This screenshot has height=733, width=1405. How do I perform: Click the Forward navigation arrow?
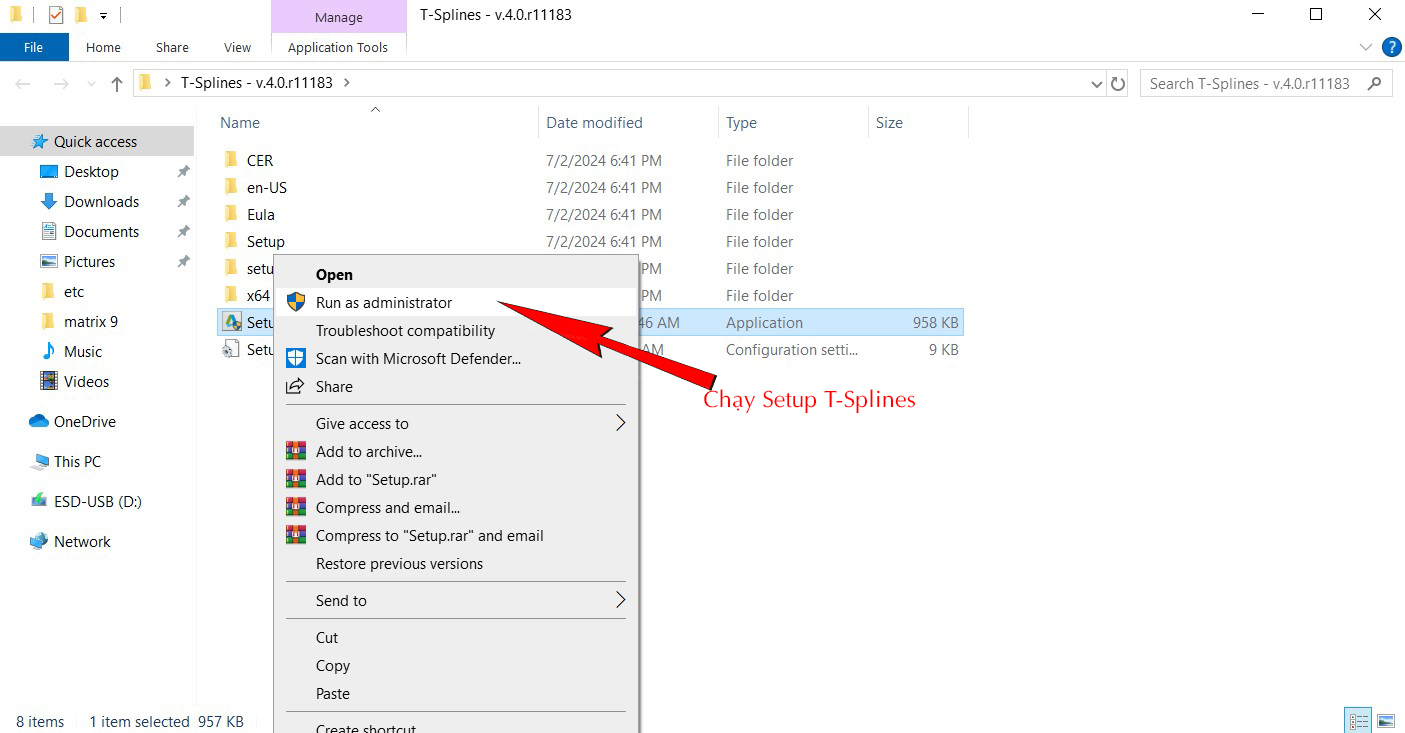[x=60, y=84]
